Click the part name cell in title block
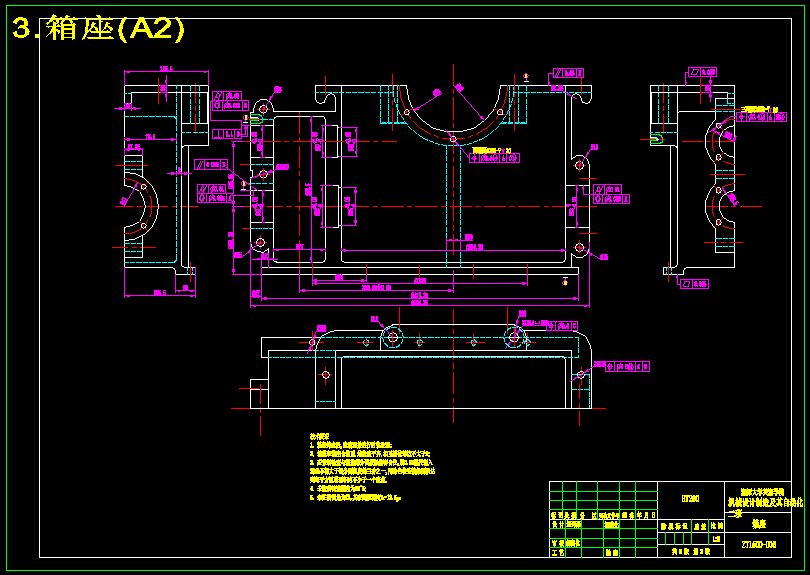Screen dimensions: 810x575 pyautogui.click(x=758, y=524)
